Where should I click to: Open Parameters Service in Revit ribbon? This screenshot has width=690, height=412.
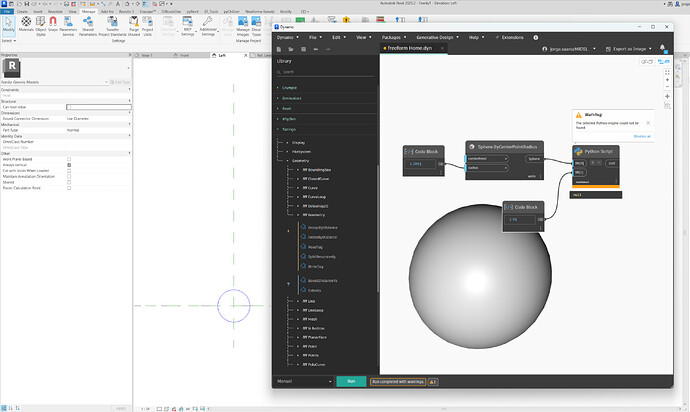68,26
